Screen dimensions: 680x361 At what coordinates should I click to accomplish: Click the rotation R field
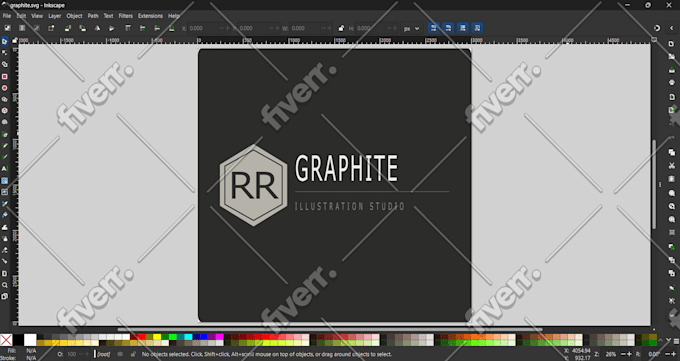[x=654, y=354]
